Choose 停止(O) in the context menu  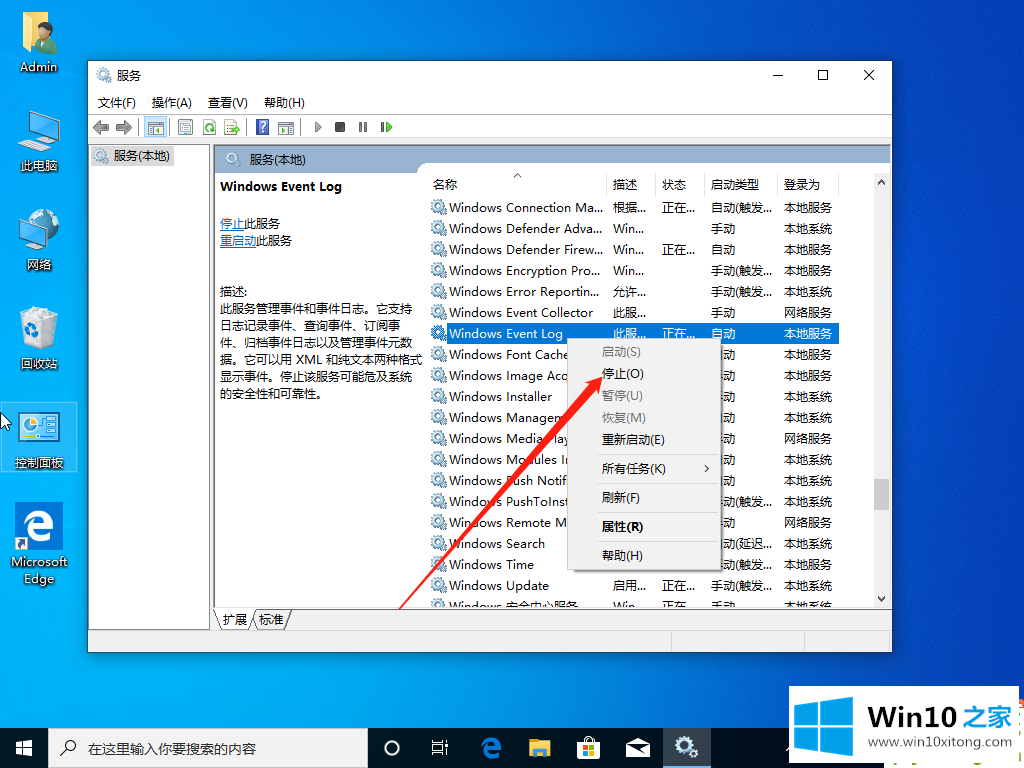click(622, 373)
